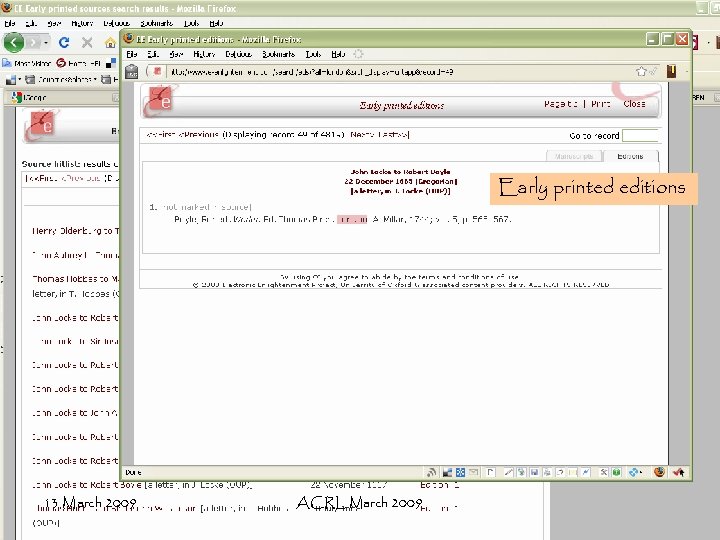Open File menu in background search results window
Viewport: 720px width, 540px height.
click(10, 23)
